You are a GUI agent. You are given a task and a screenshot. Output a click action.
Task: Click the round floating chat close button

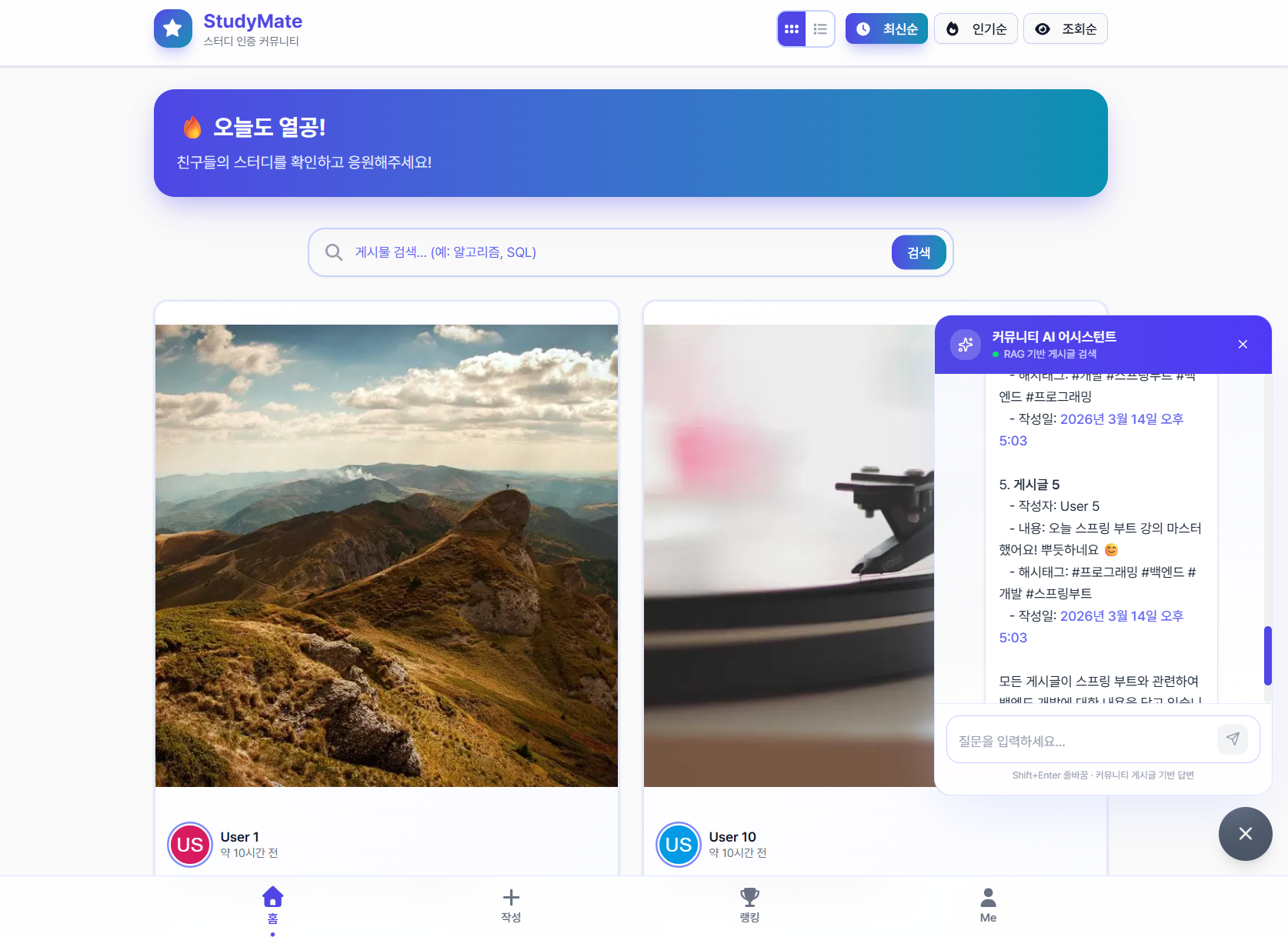1246,834
